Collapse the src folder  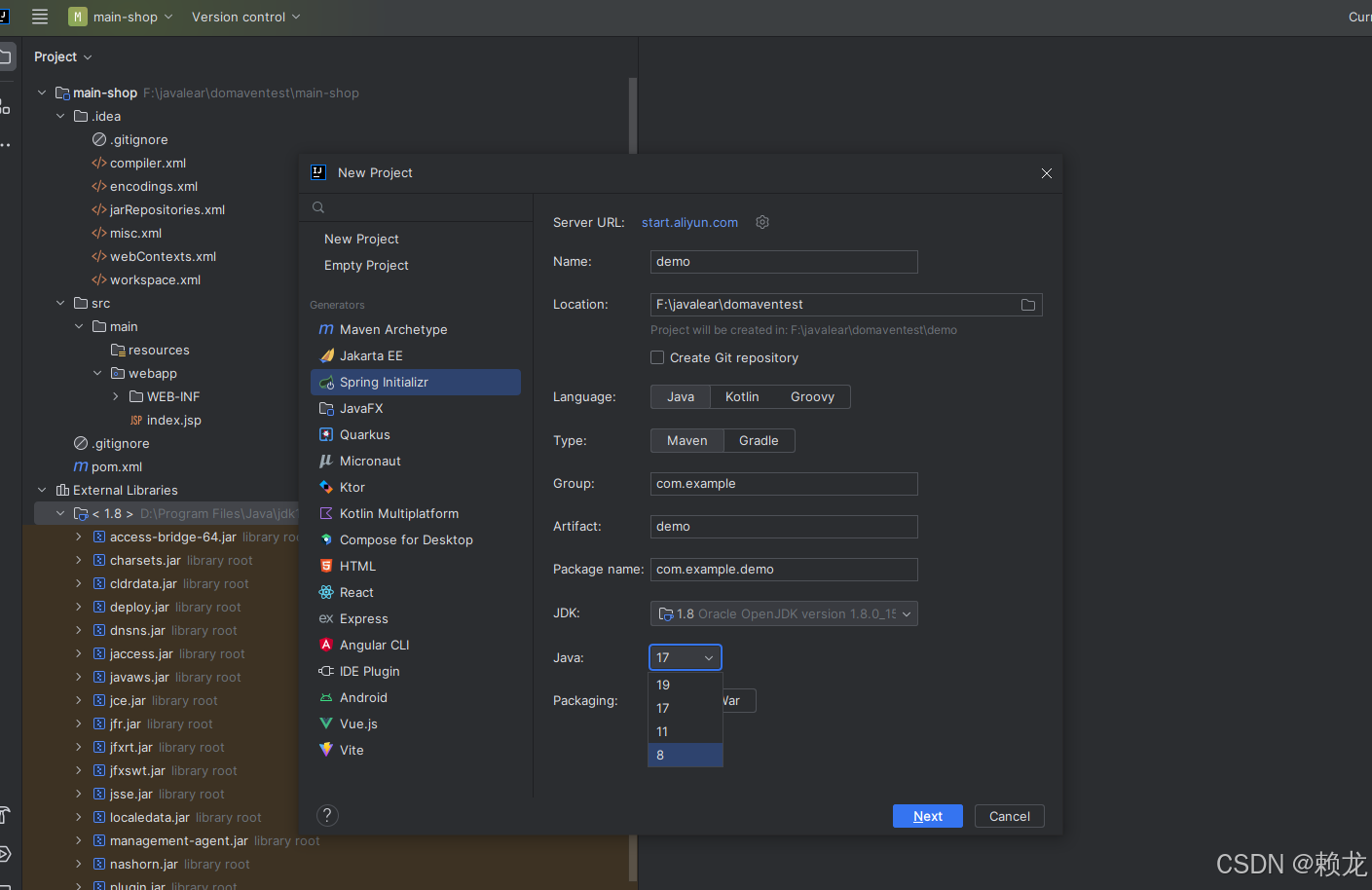pyautogui.click(x=60, y=304)
